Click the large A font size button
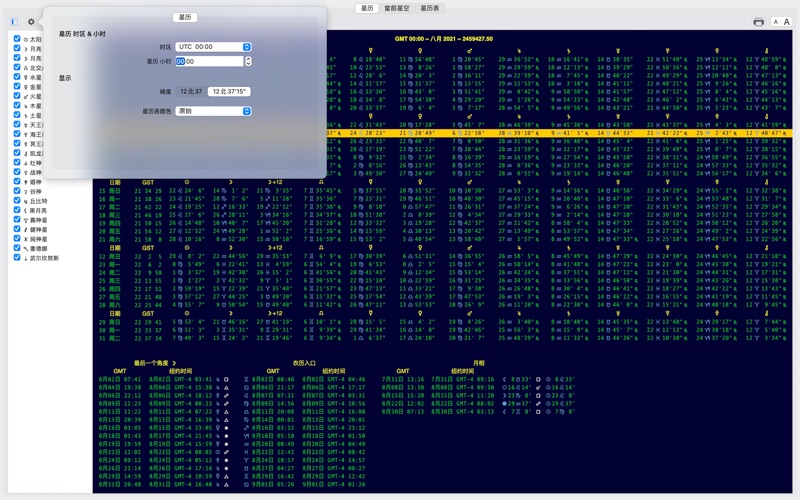Image resolution: width=800 pixels, height=500 pixels. 787,22
